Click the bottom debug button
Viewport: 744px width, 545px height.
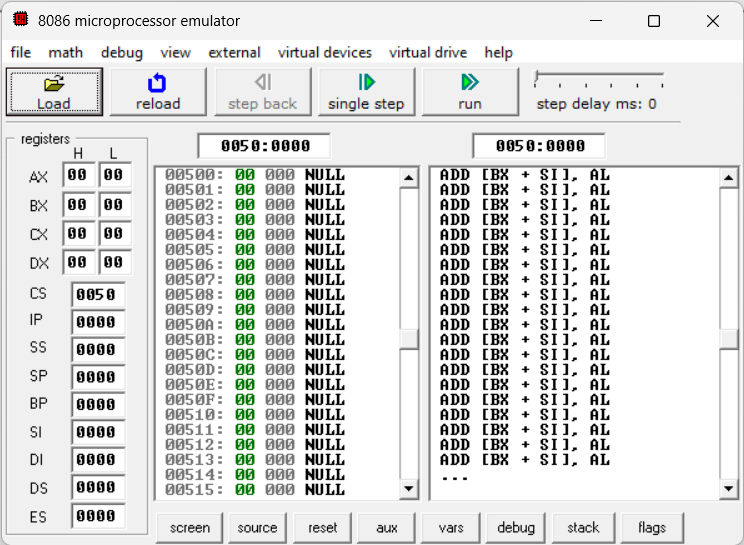coord(516,527)
